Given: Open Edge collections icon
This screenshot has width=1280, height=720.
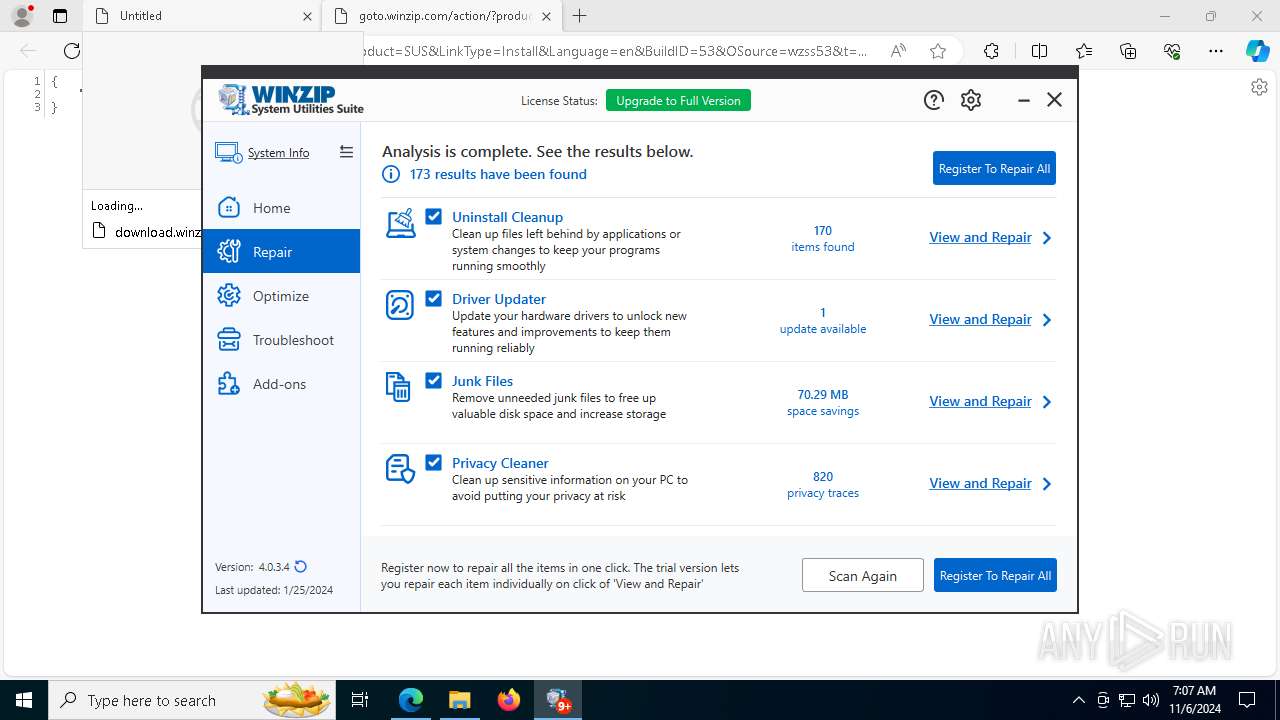Looking at the screenshot, I should pyautogui.click(x=1128, y=51).
